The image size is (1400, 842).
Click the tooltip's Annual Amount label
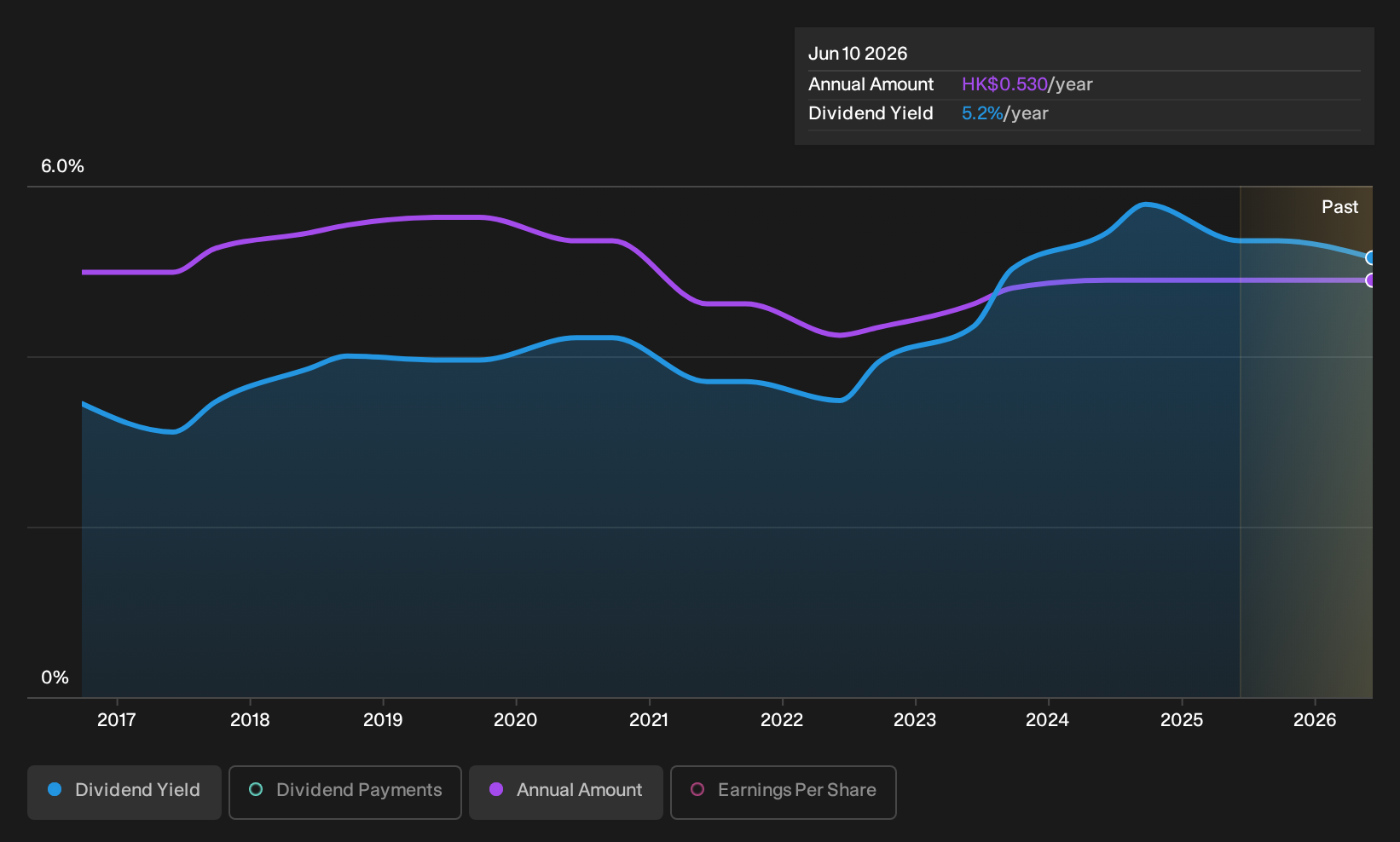coord(871,84)
